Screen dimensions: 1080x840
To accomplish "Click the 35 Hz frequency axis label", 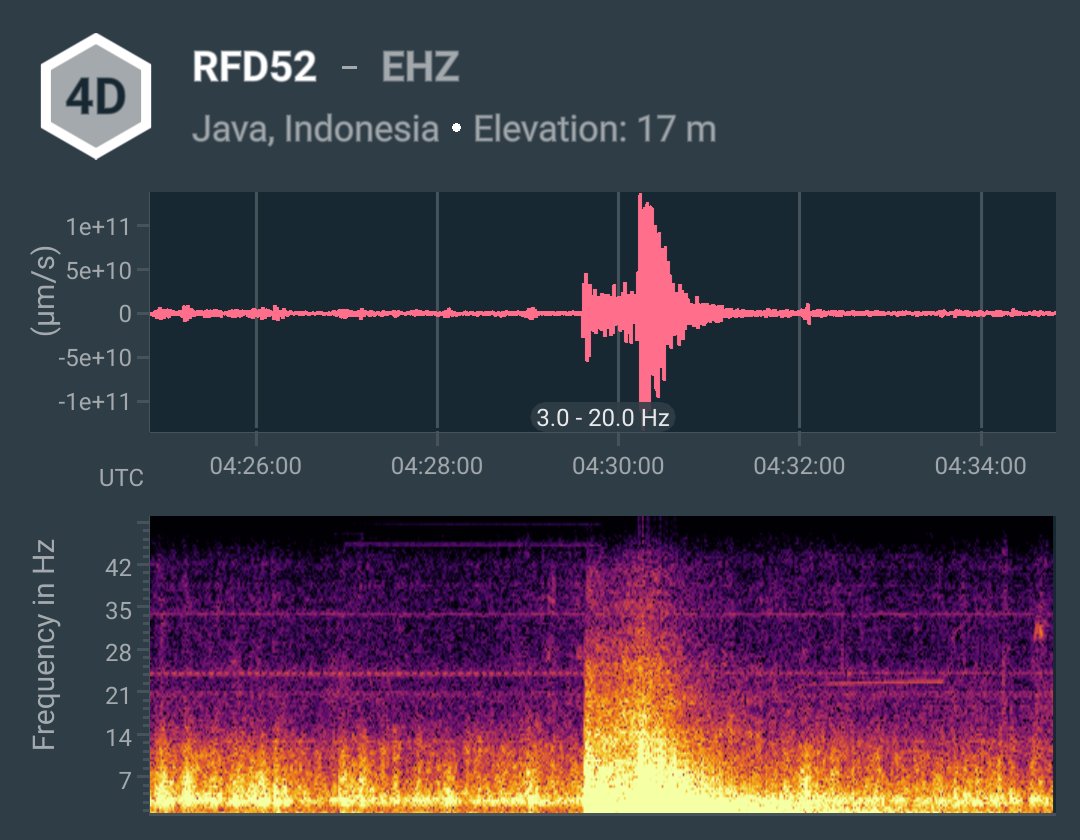I will [x=118, y=610].
